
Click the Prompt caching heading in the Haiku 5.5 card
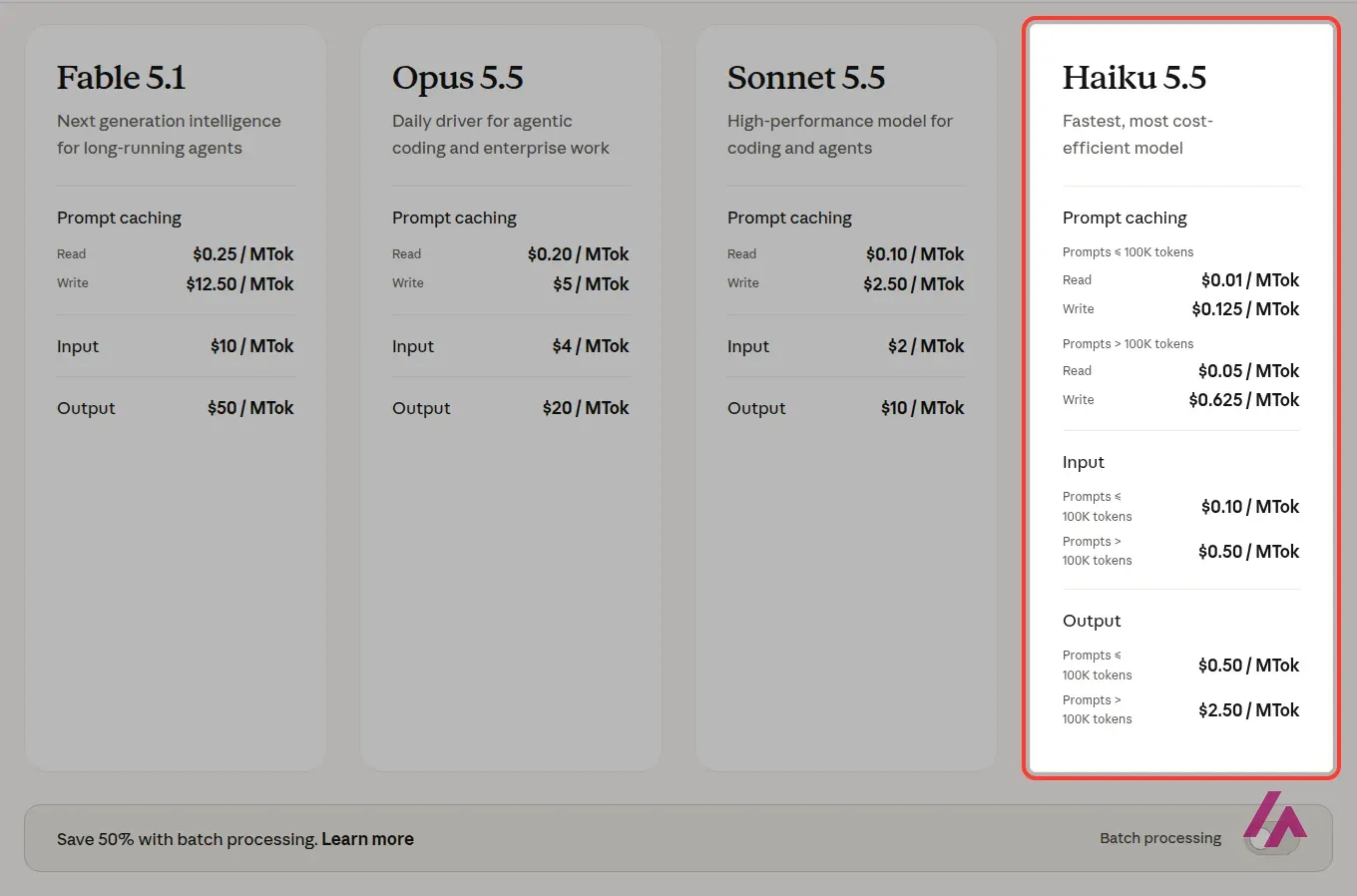coord(1125,218)
